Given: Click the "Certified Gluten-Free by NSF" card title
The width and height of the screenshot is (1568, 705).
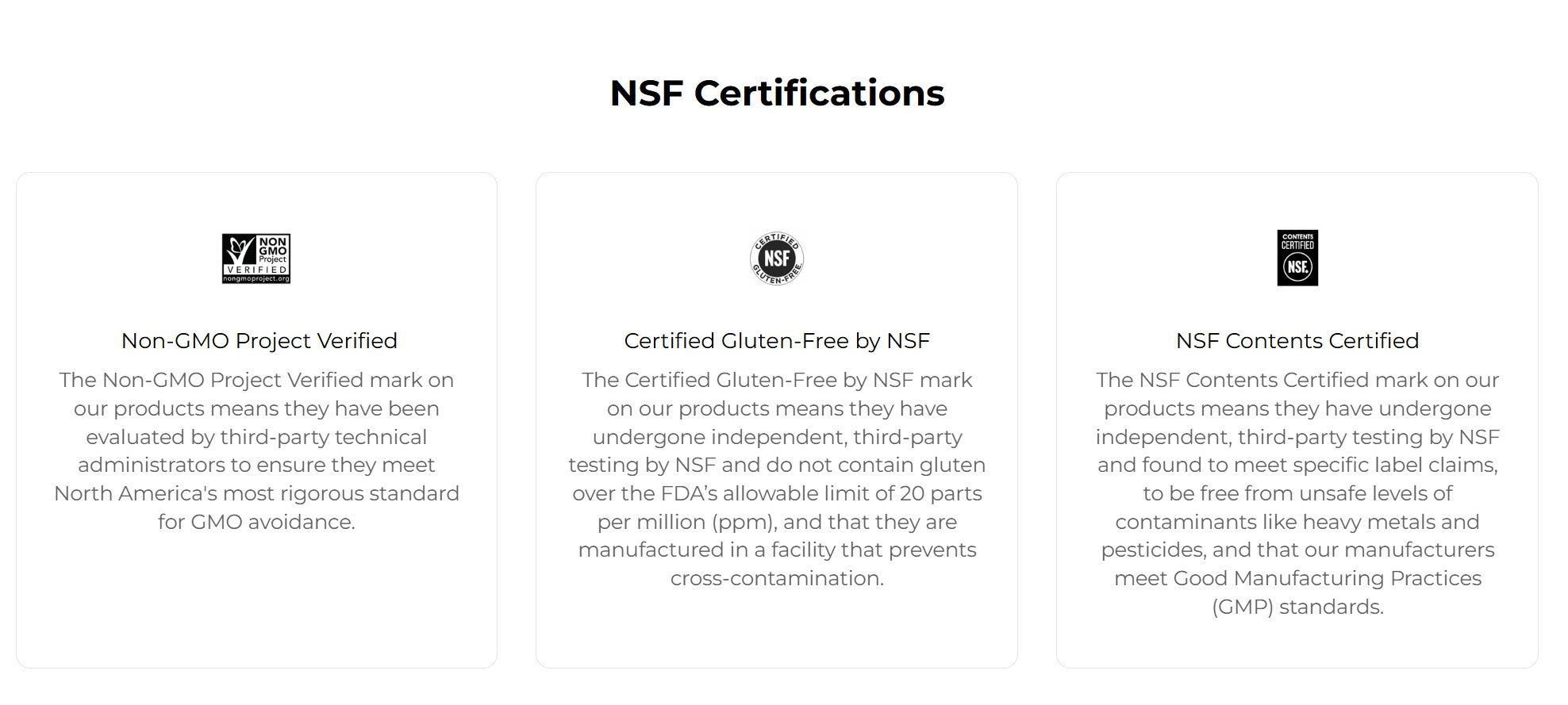Looking at the screenshot, I should click(x=777, y=341).
